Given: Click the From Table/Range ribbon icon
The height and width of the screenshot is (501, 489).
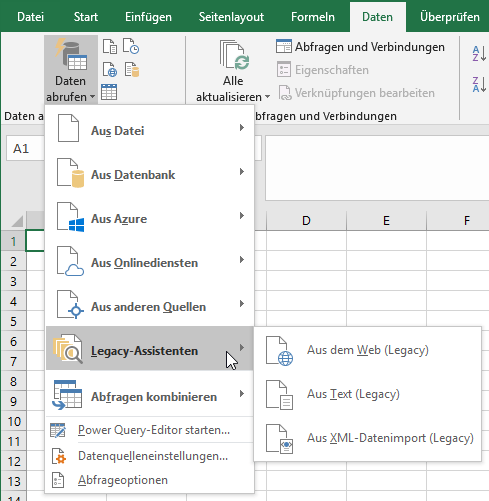Looking at the screenshot, I should coord(109,92).
